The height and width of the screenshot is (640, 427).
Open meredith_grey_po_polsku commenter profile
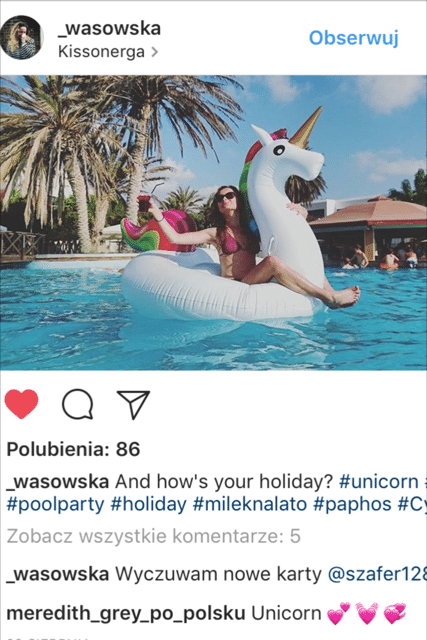click(x=126, y=613)
